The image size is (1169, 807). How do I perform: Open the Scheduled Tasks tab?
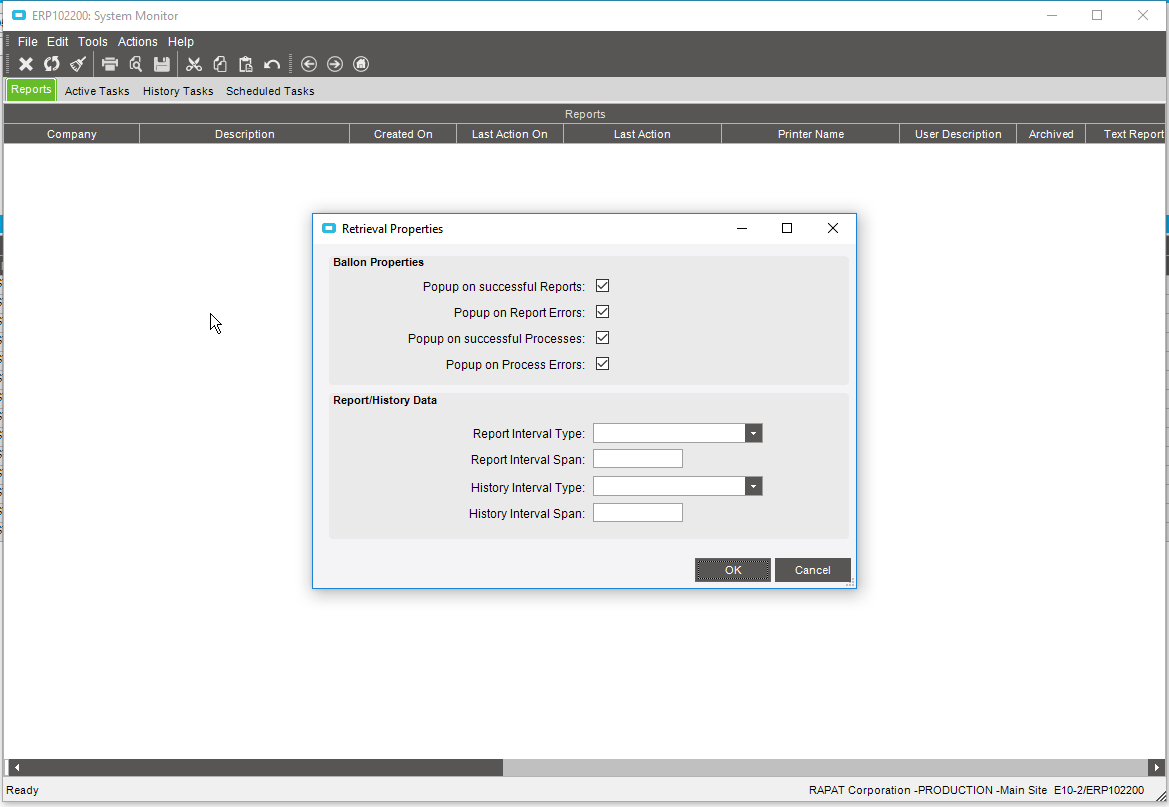tap(270, 91)
